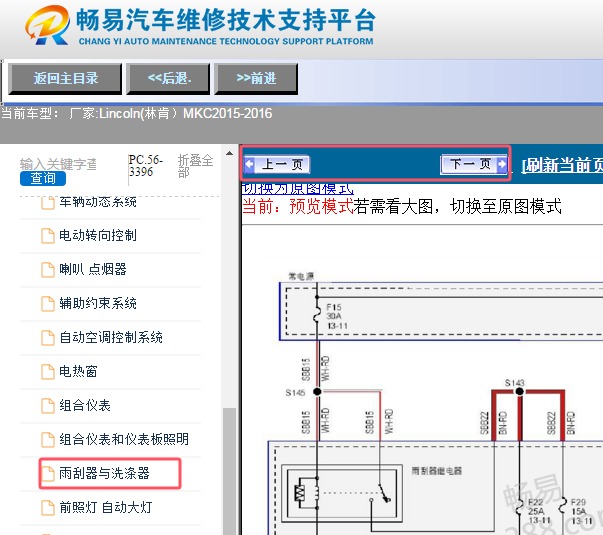Click 折叠全部 to collapse all
The image size is (603, 535).
click(x=195, y=166)
